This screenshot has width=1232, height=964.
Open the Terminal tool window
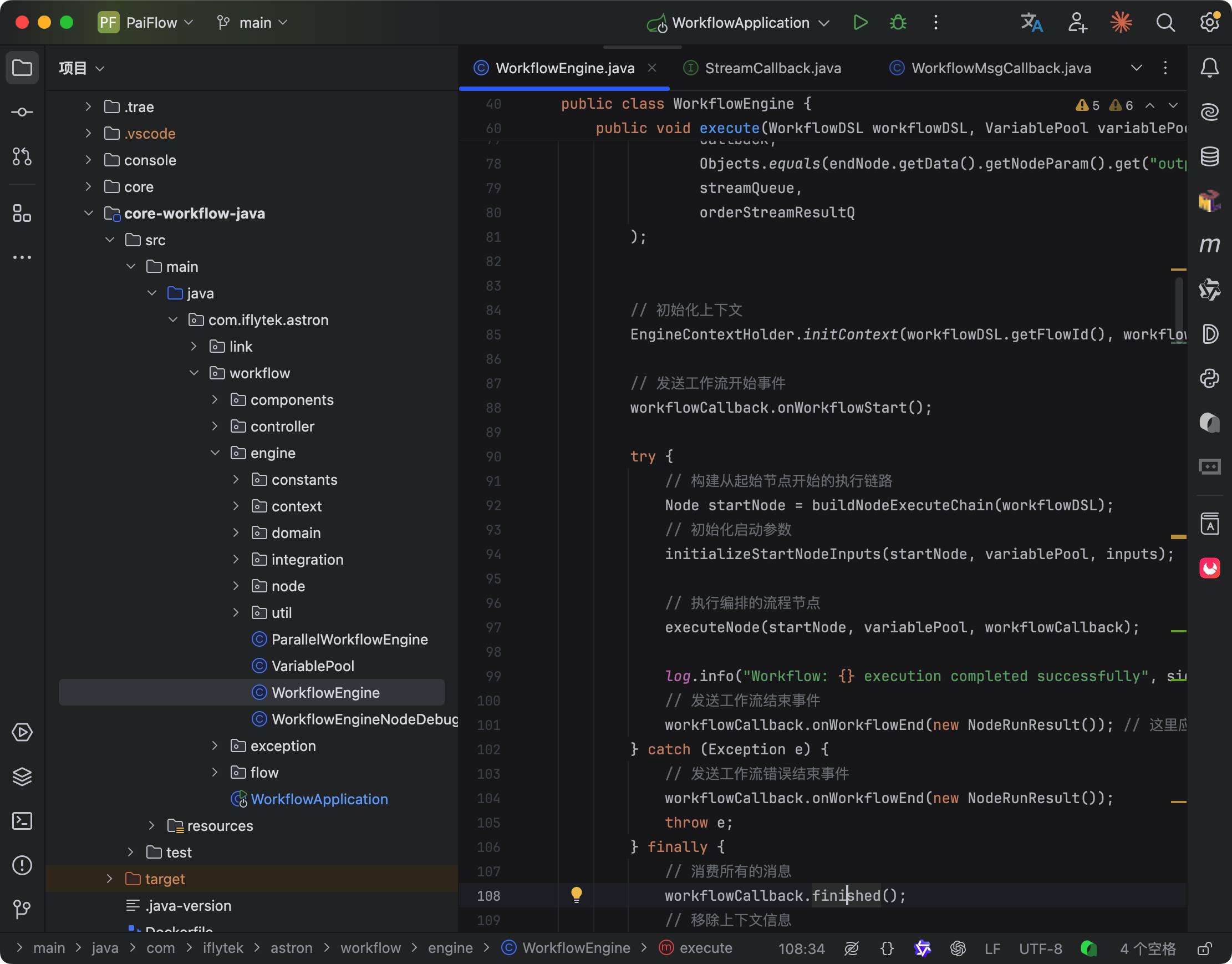(22, 821)
